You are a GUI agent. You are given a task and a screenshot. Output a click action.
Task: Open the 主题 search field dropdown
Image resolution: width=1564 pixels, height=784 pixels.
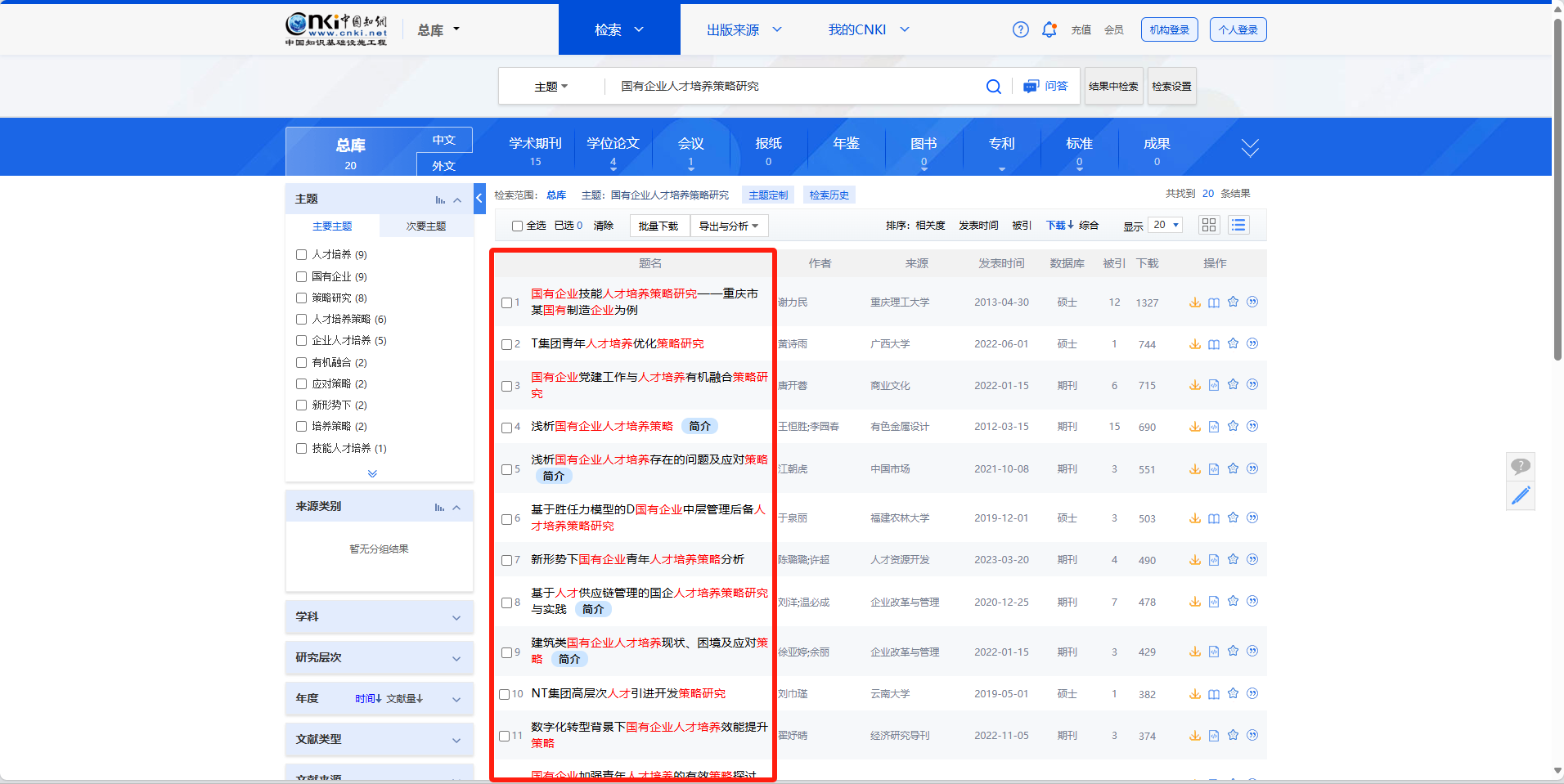click(551, 87)
